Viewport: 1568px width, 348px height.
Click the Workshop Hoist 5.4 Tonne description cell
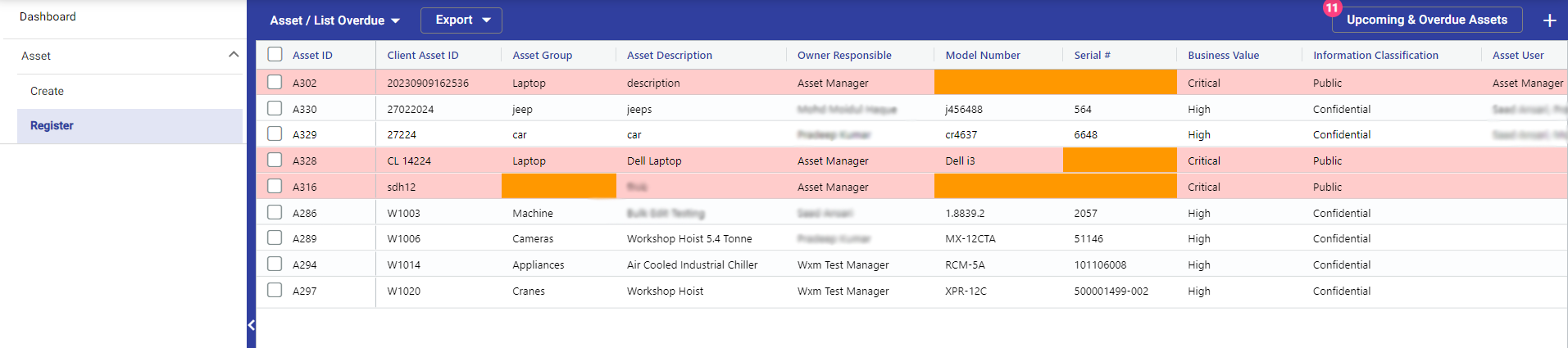click(689, 238)
